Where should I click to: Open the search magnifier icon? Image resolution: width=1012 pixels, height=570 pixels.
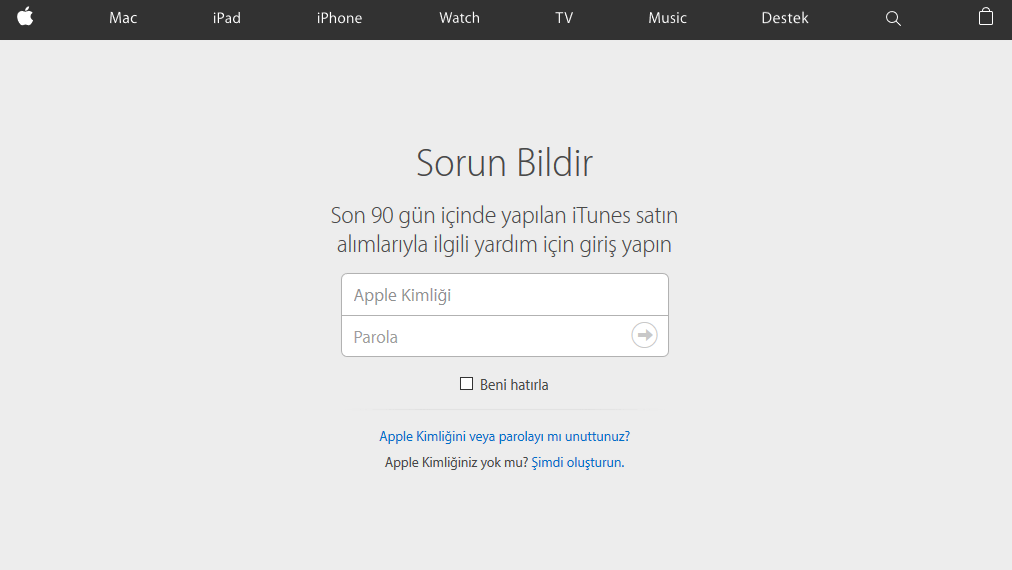pos(893,18)
